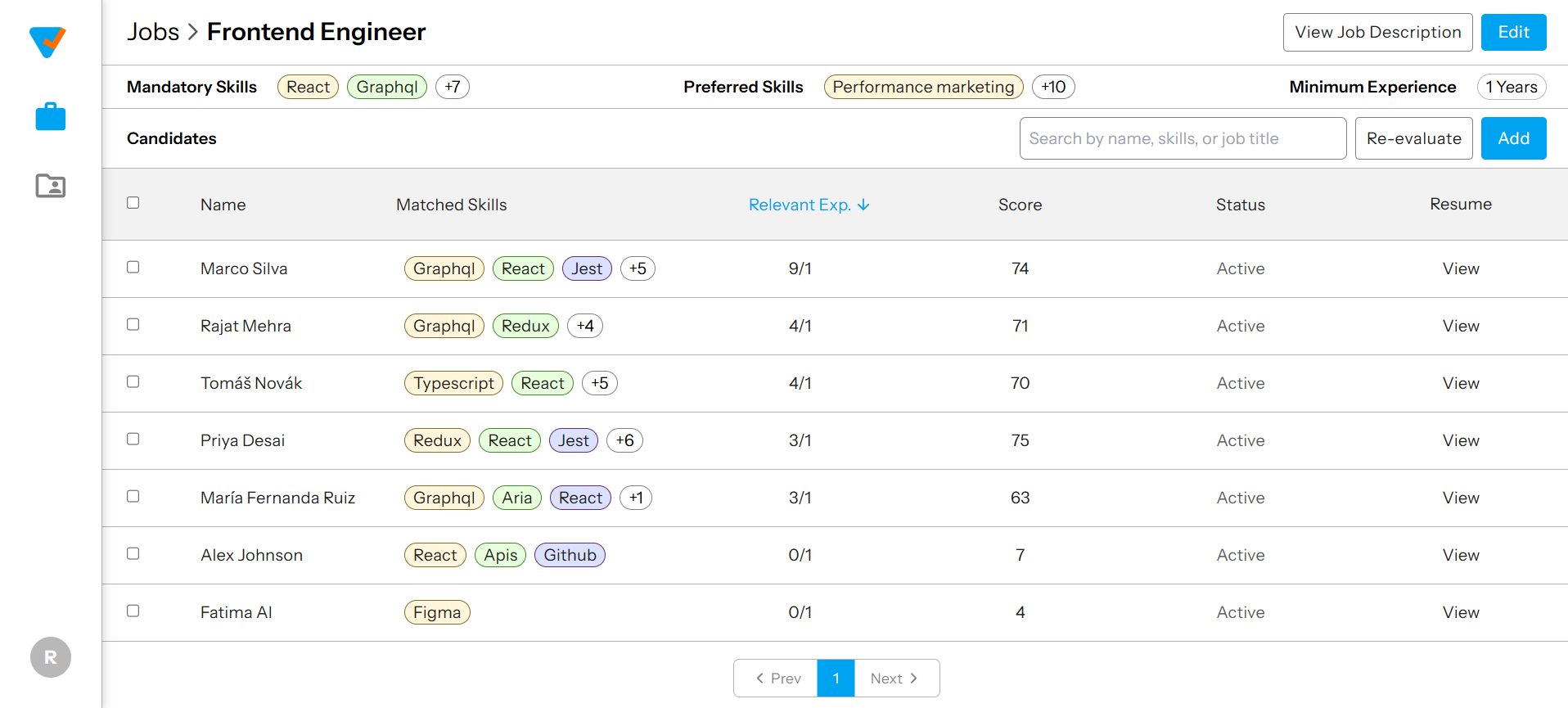Click the Performance marketing skill chip
1568x708 pixels.
coord(923,87)
